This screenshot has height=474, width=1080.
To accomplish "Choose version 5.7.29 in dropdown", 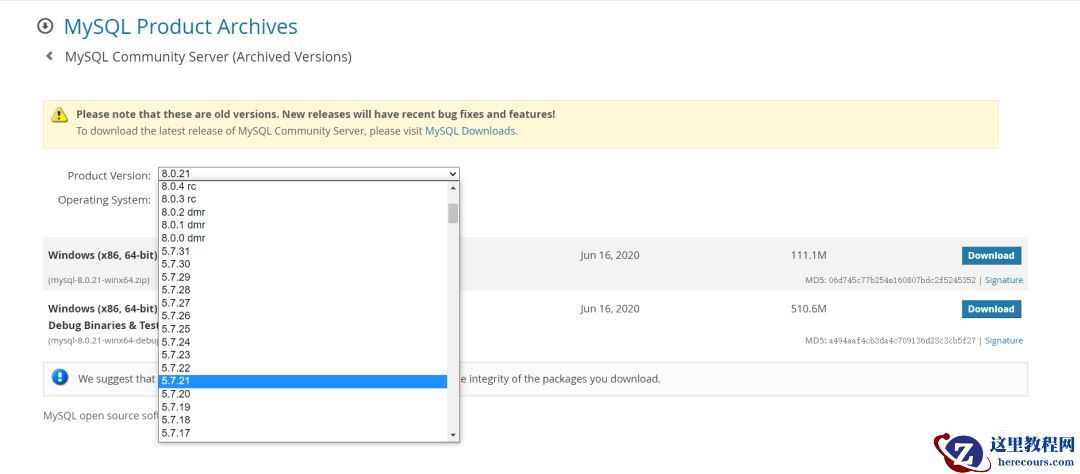I will [303, 277].
